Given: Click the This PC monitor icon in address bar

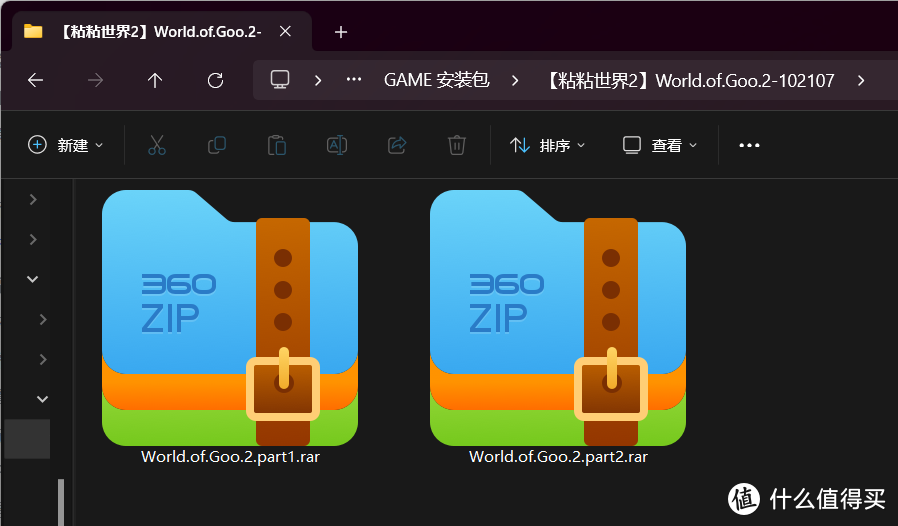Looking at the screenshot, I should point(280,80).
